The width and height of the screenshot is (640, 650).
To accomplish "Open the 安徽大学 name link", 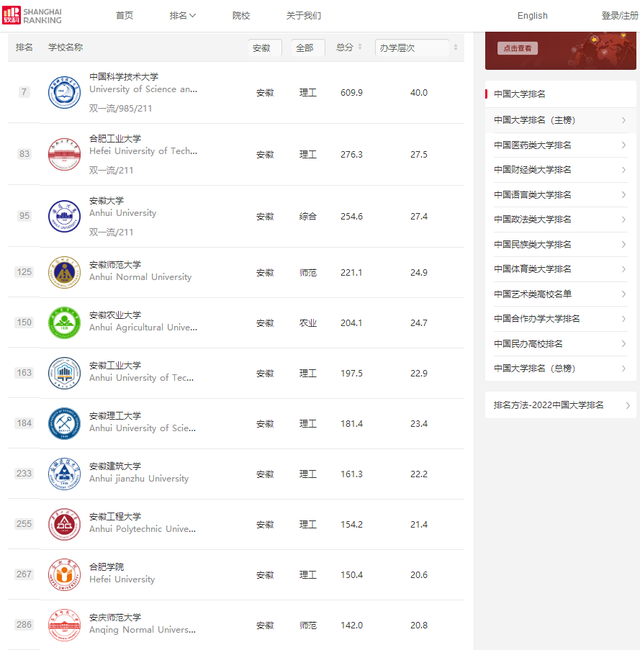I will click(107, 201).
